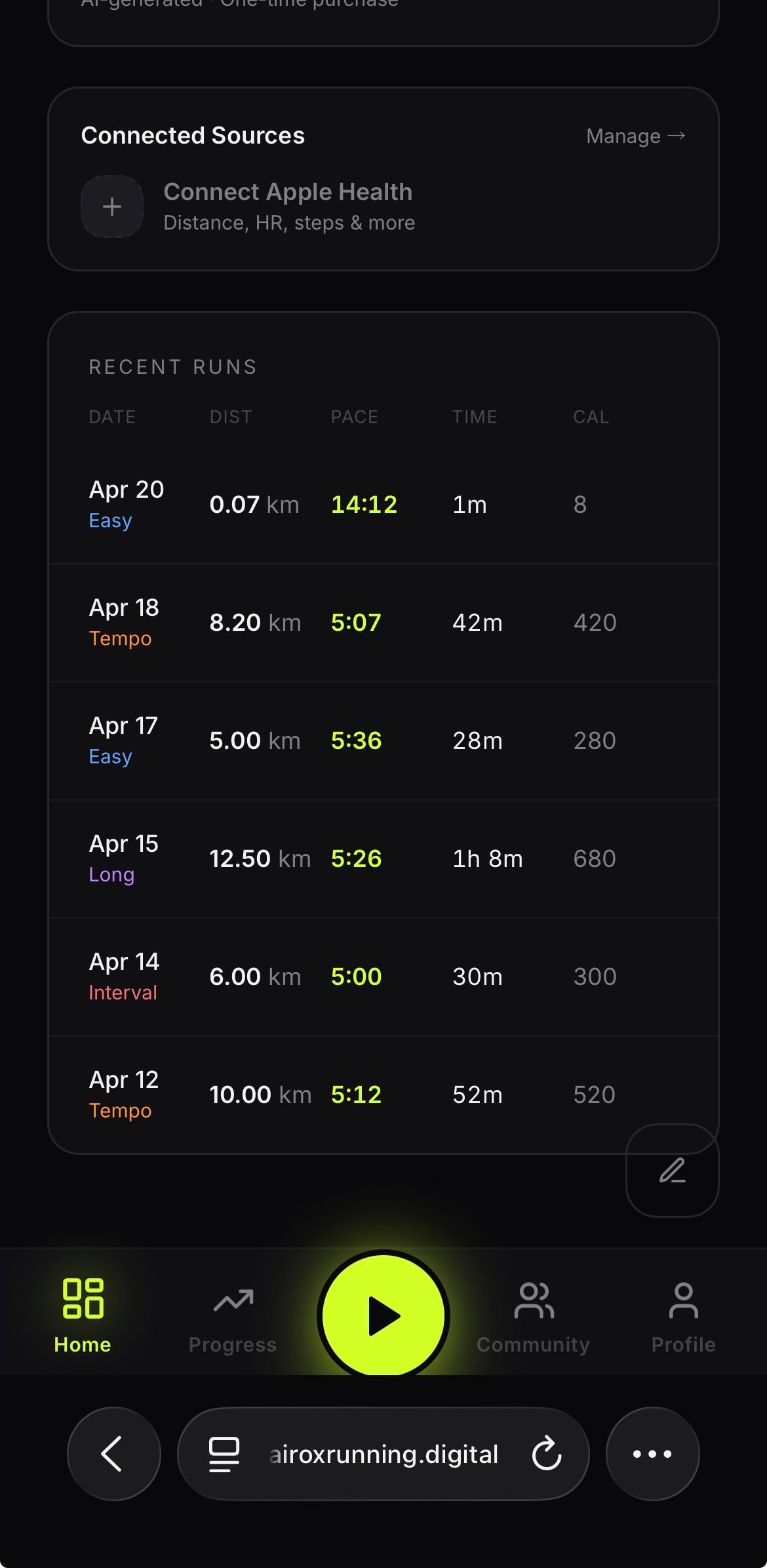This screenshot has height=1568, width=767.
Task: Open the Apr 18 Tempo run
Action: point(383,622)
